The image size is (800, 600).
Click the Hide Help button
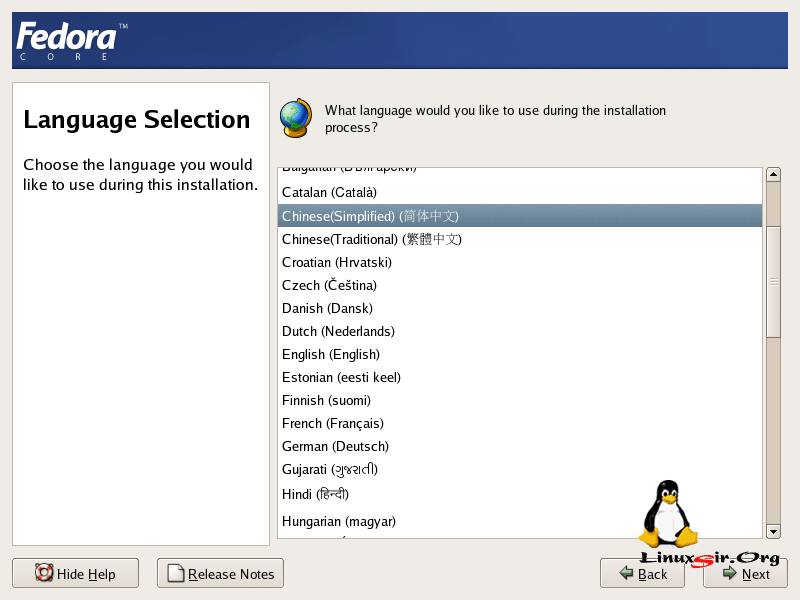pos(76,573)
